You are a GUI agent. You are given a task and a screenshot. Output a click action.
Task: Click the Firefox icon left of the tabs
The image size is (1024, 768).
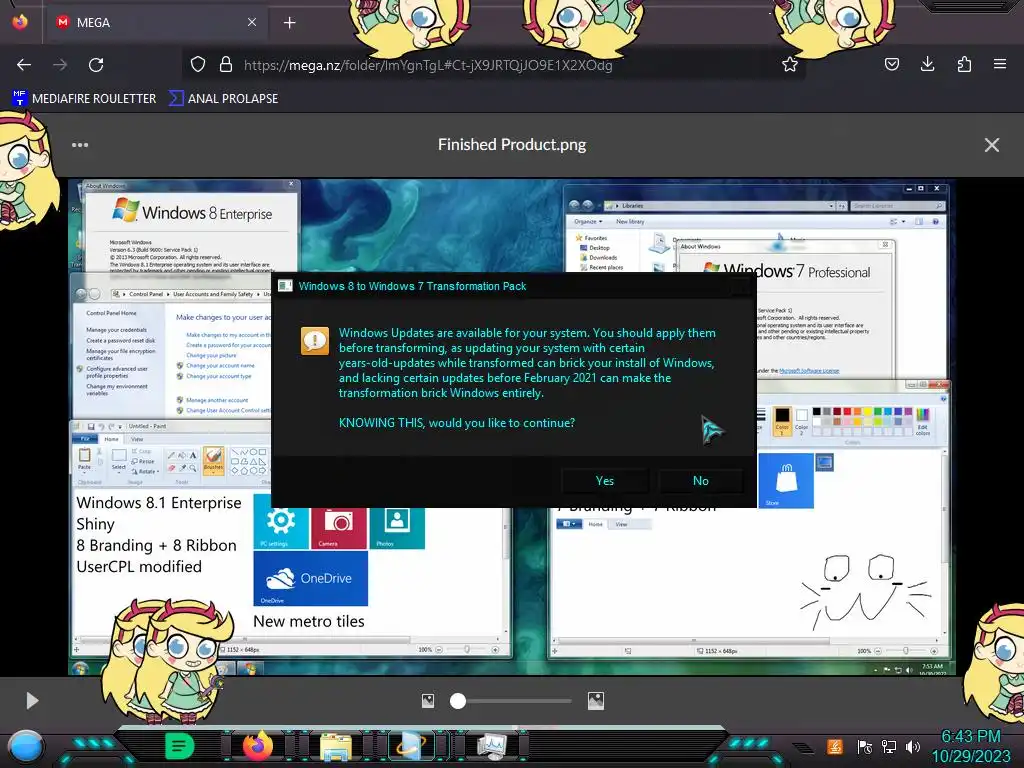tap(20, 22)
